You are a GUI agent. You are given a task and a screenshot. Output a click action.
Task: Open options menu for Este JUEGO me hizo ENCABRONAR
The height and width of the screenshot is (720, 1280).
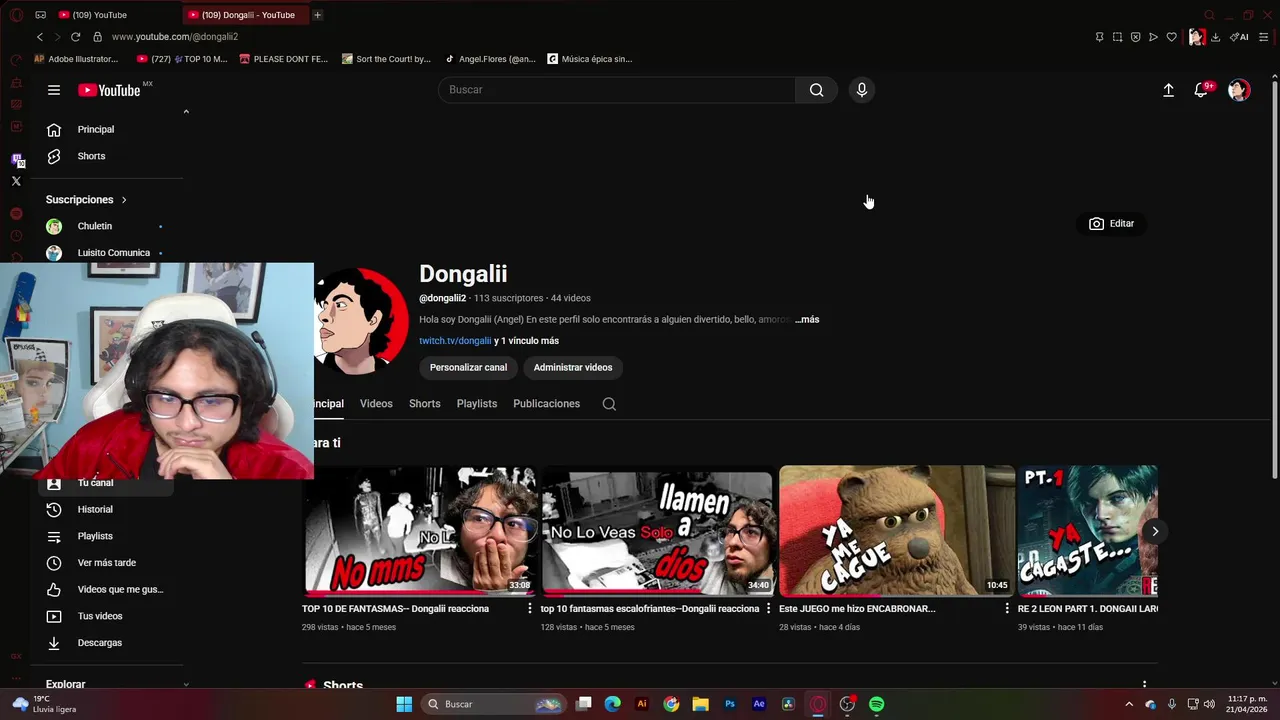(x=1007, y=608)
